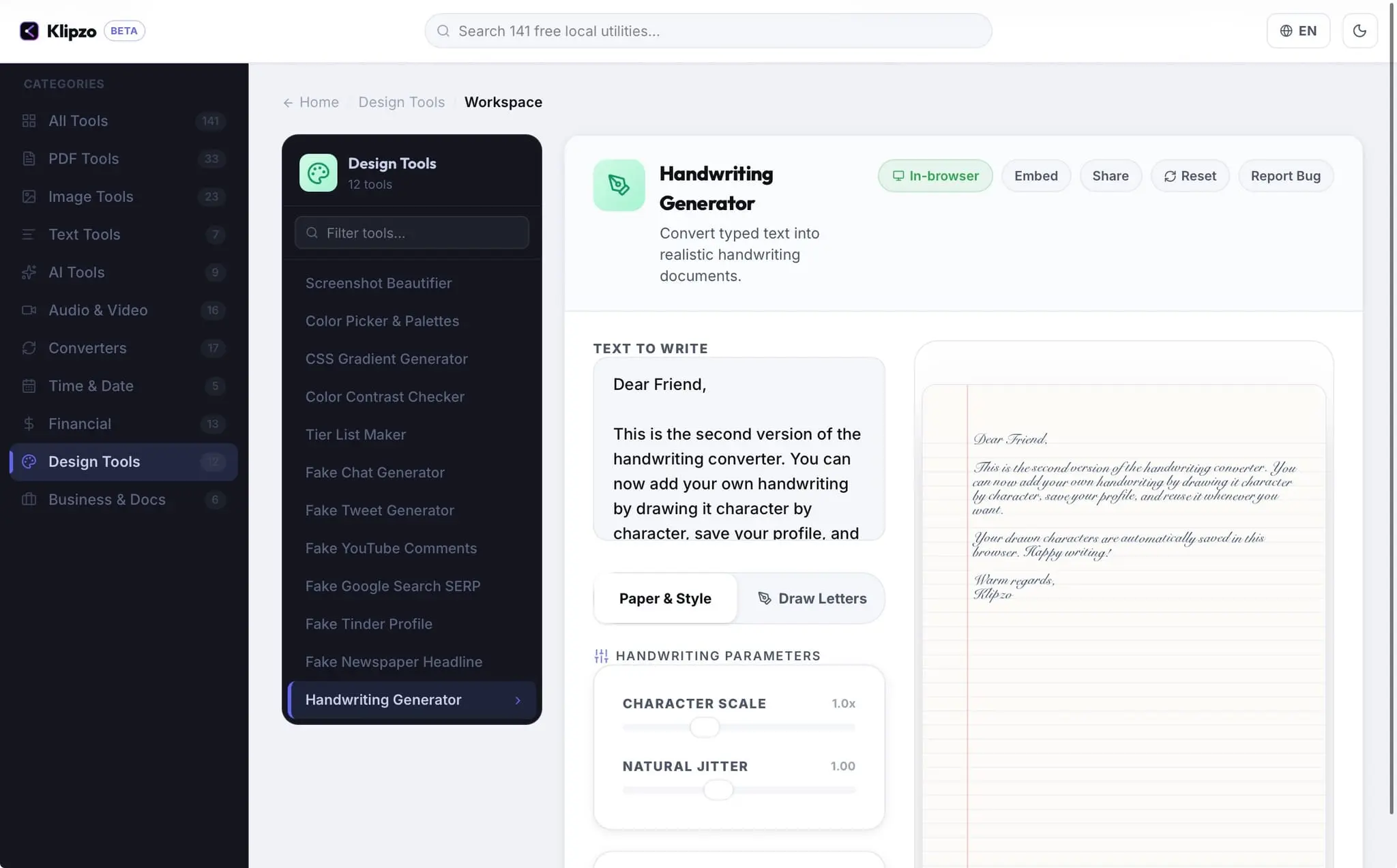Reset the tool with Reset button
This screenshot has width=1397, height=868.
pyautogui.click(x=1190, y=176)
